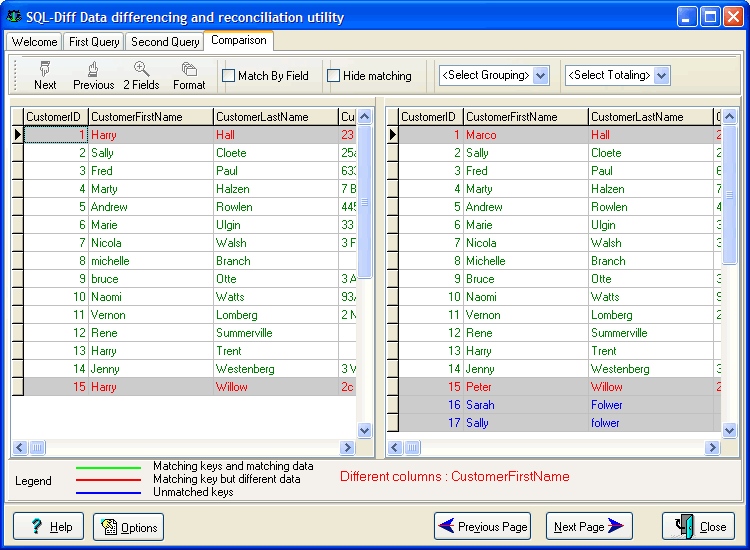Viewport: 750px width, 550px height.
Task: Click right grid horizontal scroll right arrow
Action: tap(713, 448)
